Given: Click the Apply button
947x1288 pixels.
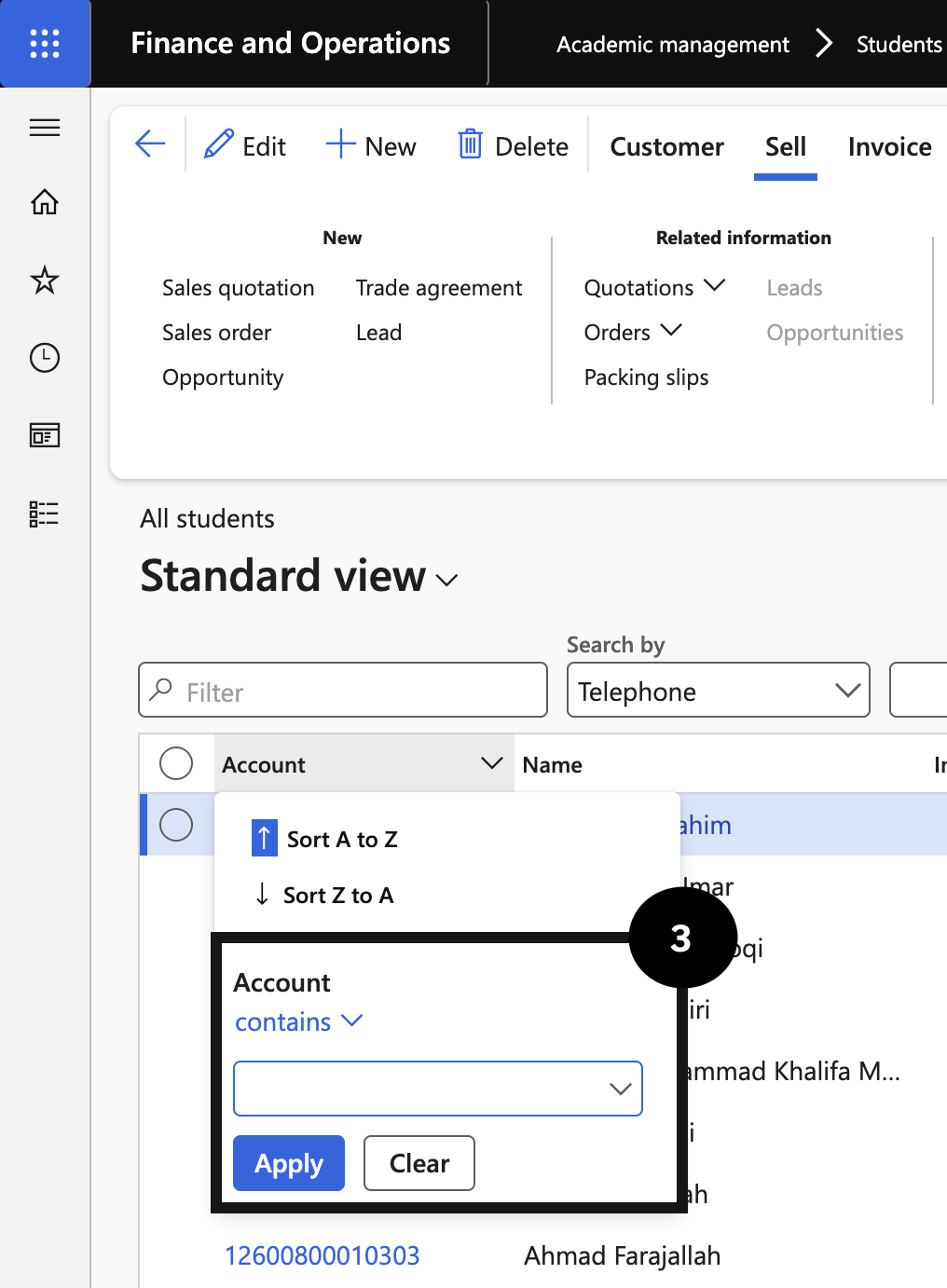Looking at the screenshot, I should (289, 1163).
